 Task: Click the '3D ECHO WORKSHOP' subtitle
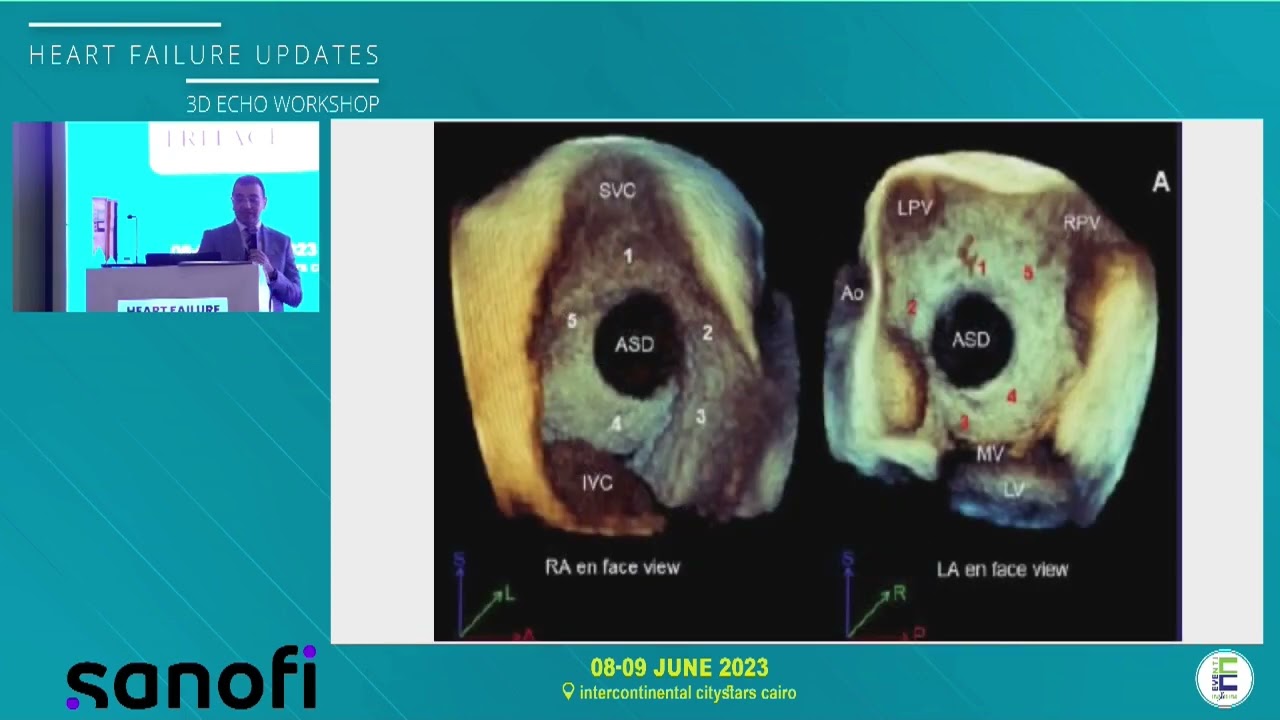283,104
